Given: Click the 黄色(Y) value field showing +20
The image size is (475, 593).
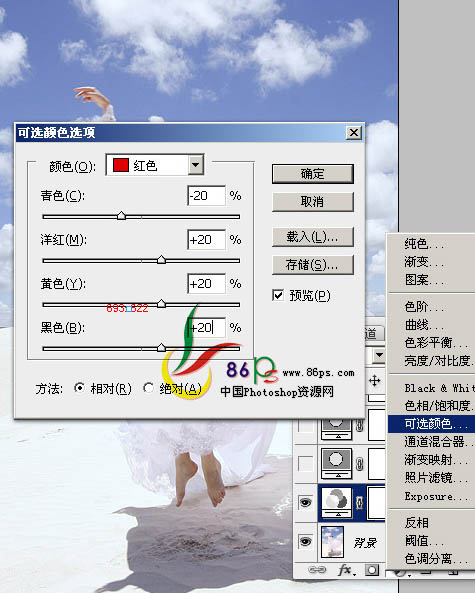Looking at the screenshot, I should 206,283.
